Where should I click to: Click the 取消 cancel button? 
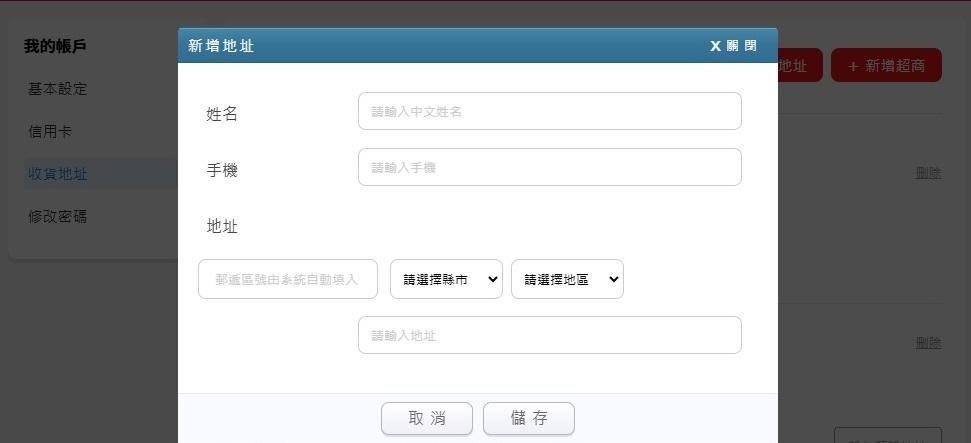point(427,418)
